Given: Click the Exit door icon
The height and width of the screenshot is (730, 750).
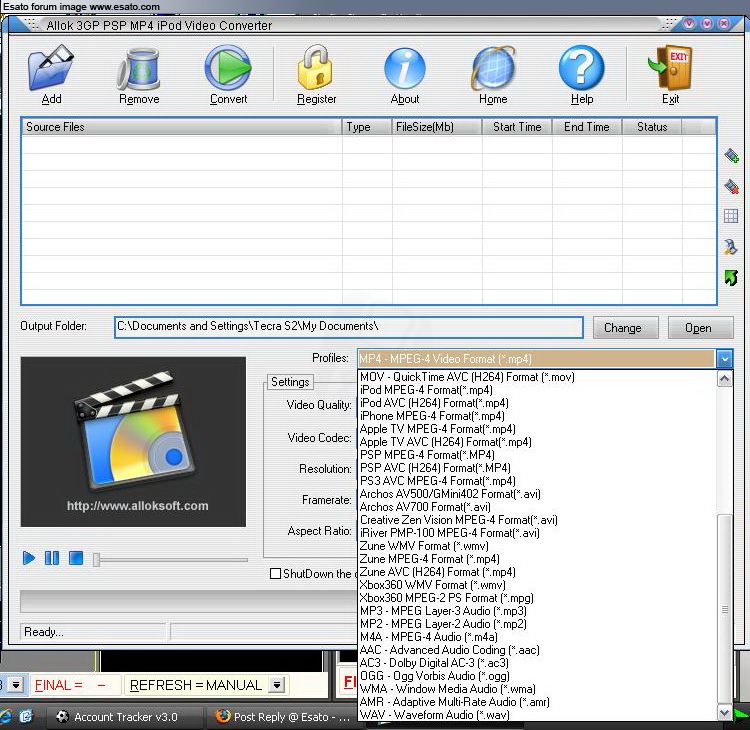Looking at the screenshot, I should (x=671, y=68).
